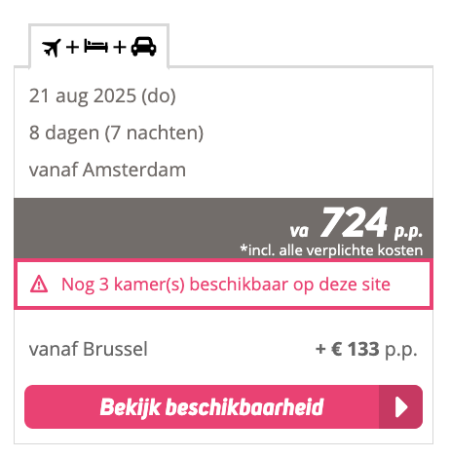Click the rental car icon
Image resolution: width=450 pixels, height=458 pixels.
click(144, 46)
